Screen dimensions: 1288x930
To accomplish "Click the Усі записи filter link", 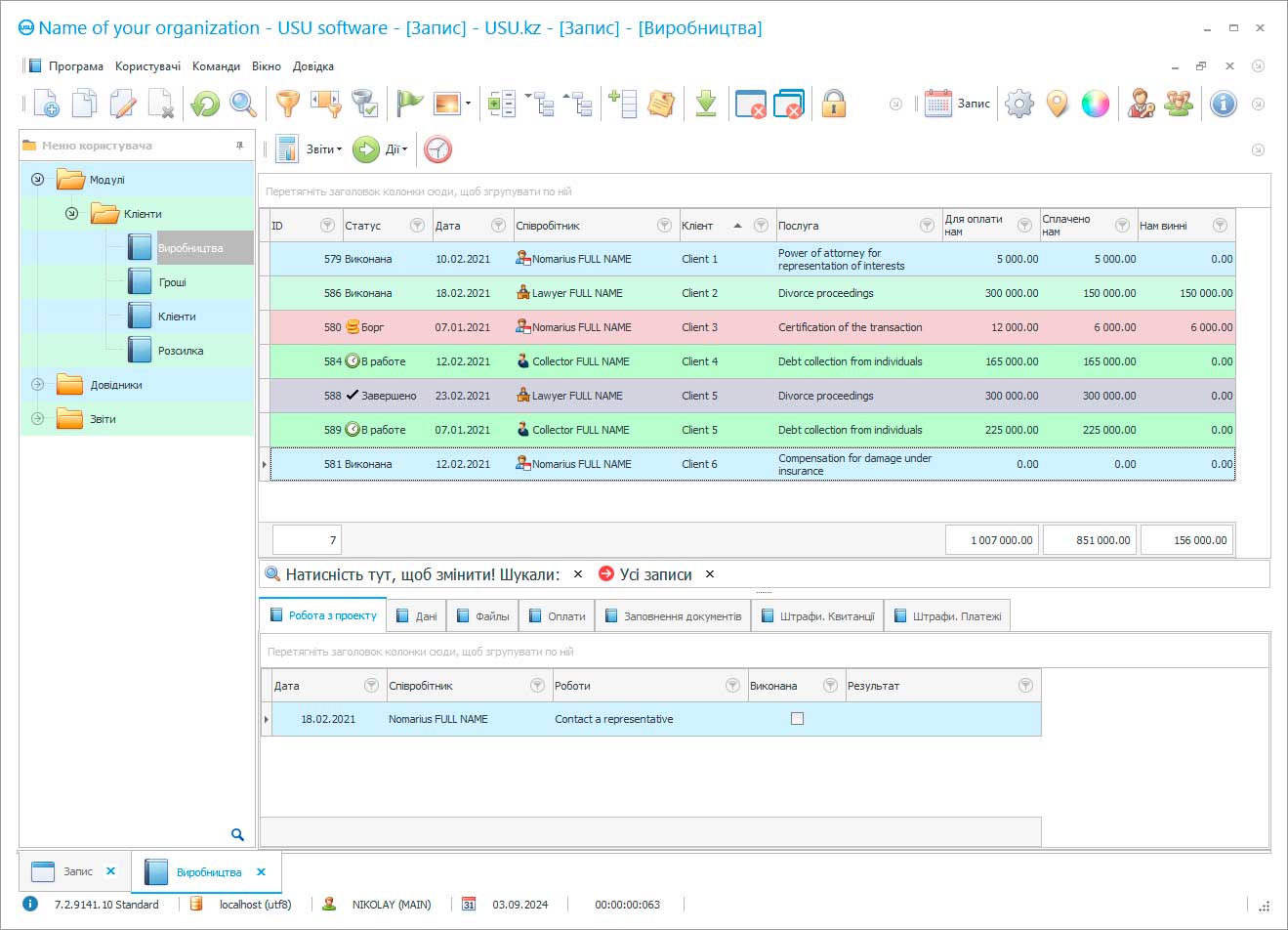I will pyautogui.click(x=655, y=574).
